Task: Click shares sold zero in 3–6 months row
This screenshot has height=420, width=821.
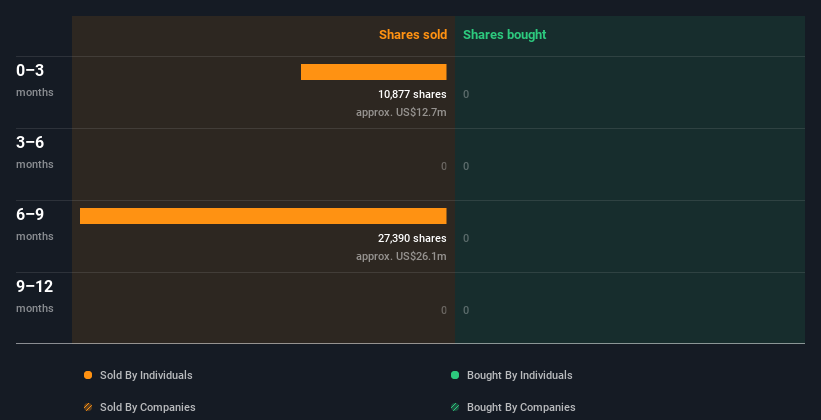Action: coord(444,167)
